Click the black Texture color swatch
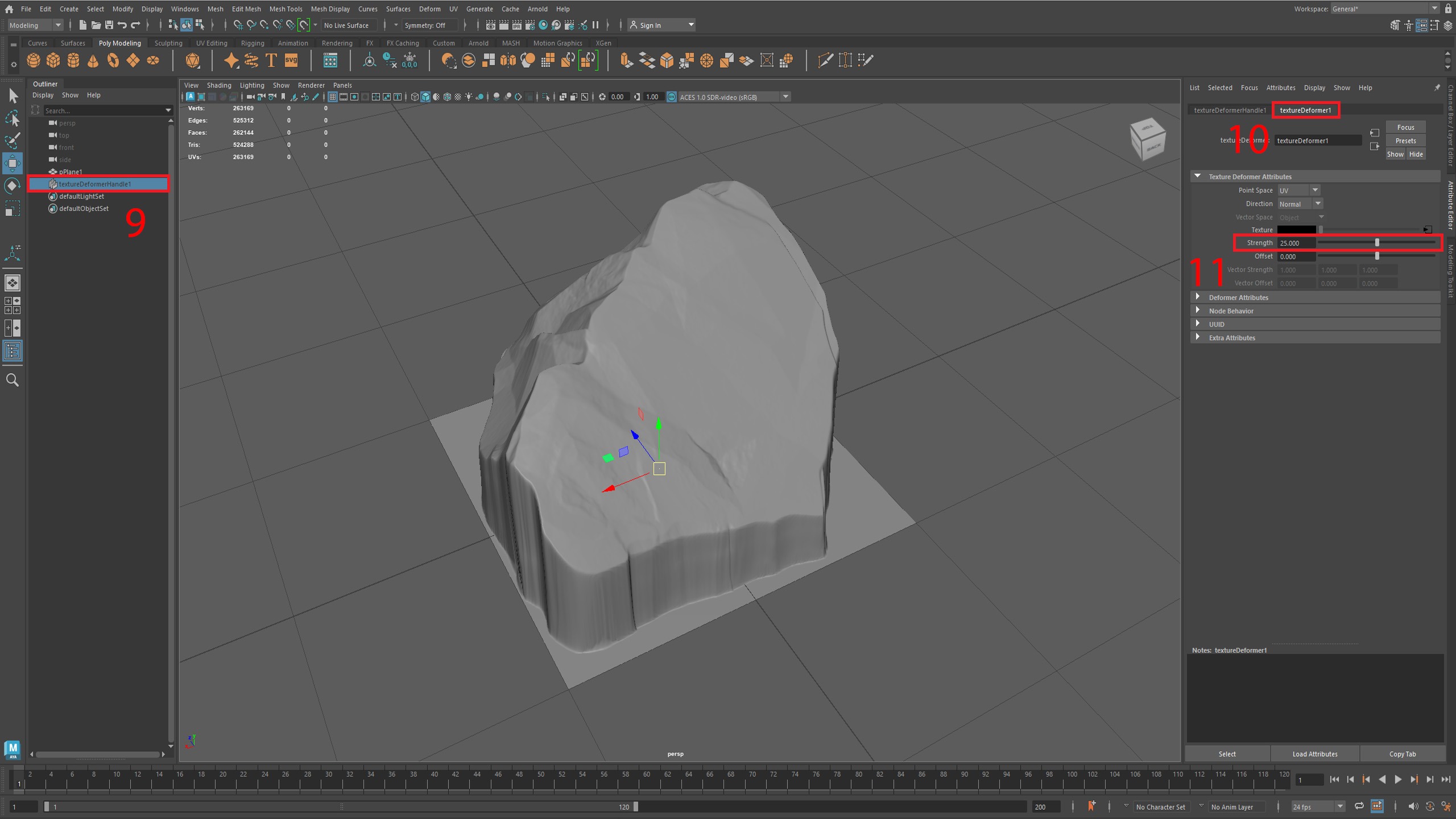This screenshot has width=1456, height=819. pos(1296,230)
